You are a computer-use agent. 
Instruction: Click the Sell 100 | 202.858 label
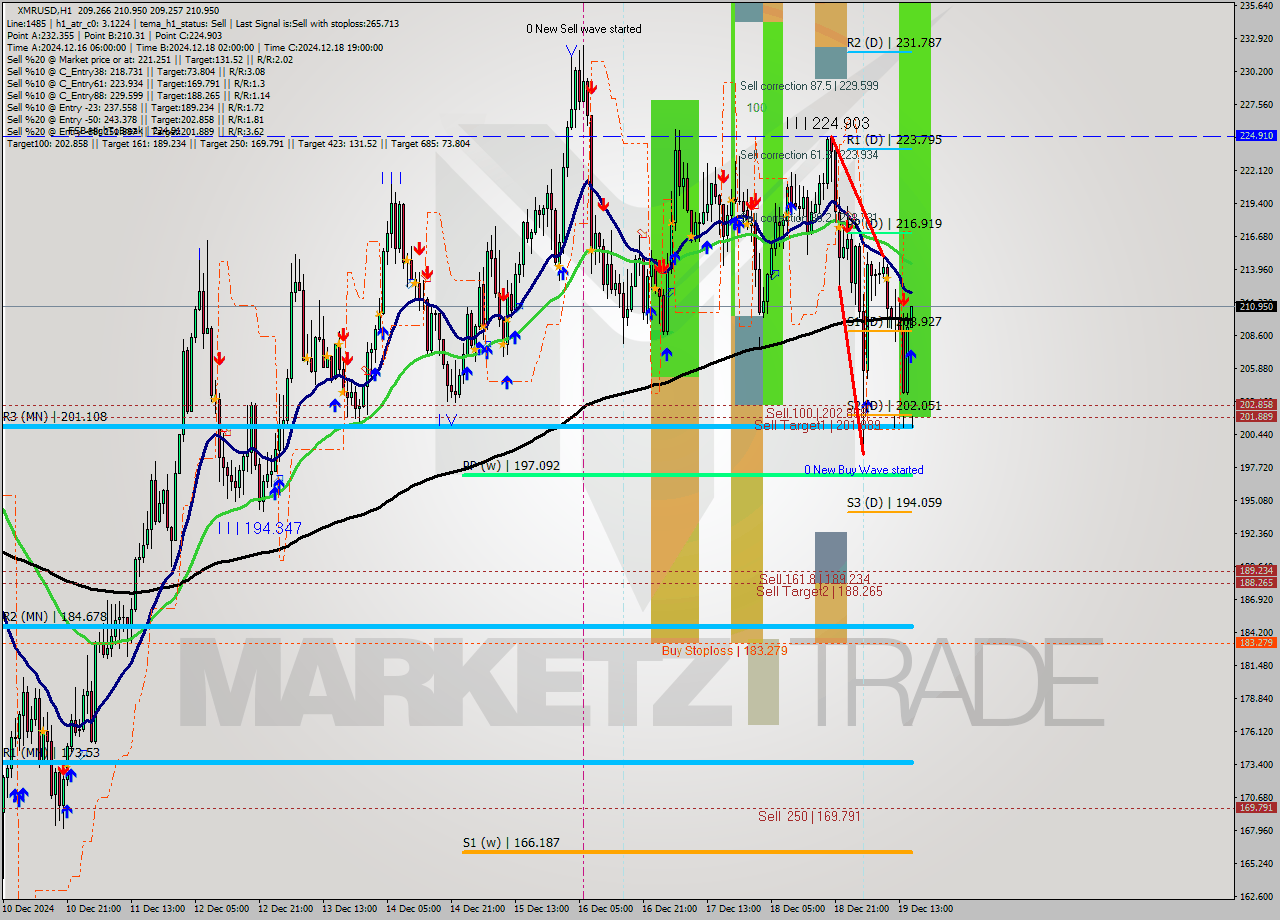click(x=815, y=413)
